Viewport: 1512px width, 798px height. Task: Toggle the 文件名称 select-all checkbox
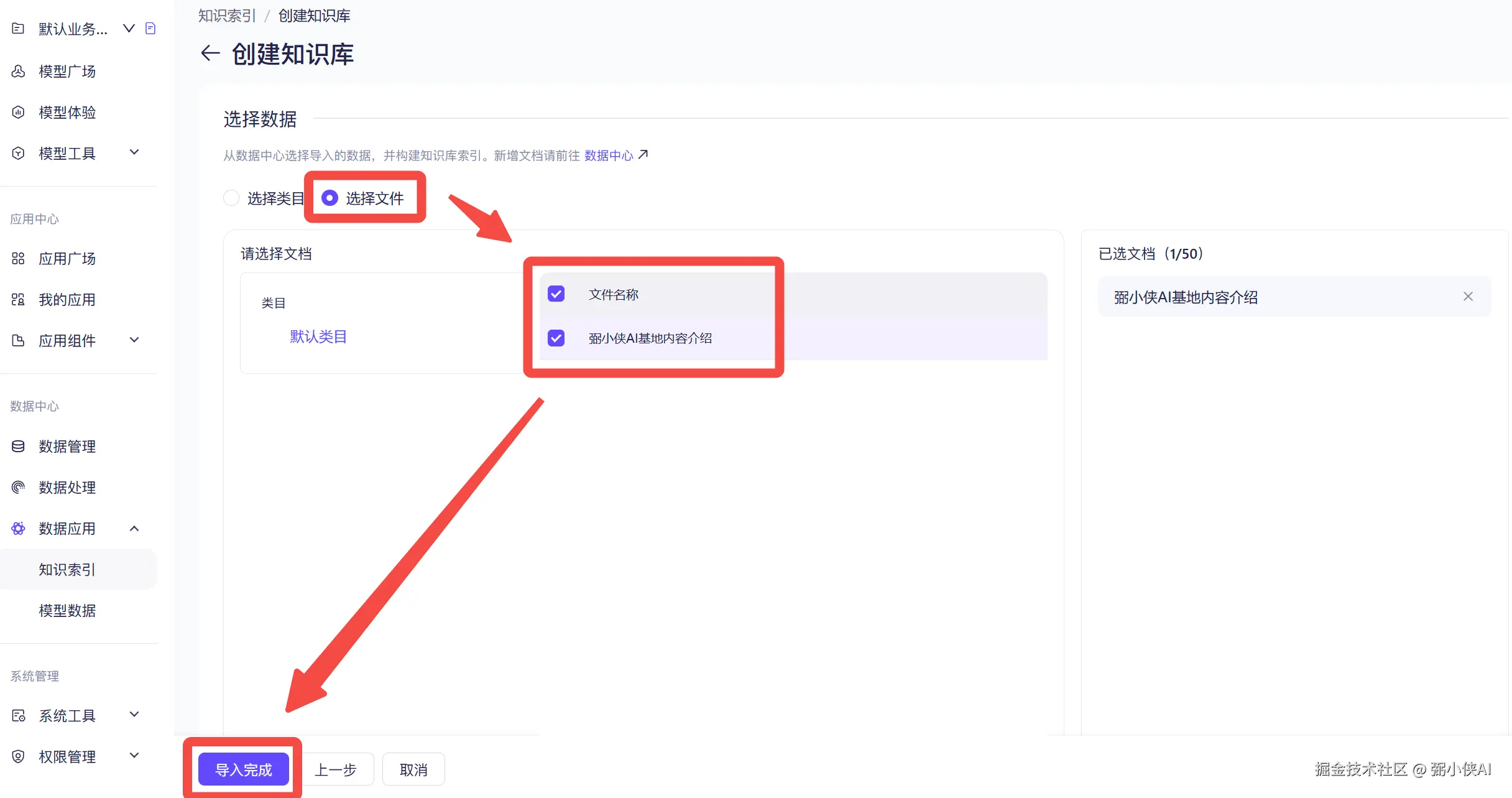point(556,294)
